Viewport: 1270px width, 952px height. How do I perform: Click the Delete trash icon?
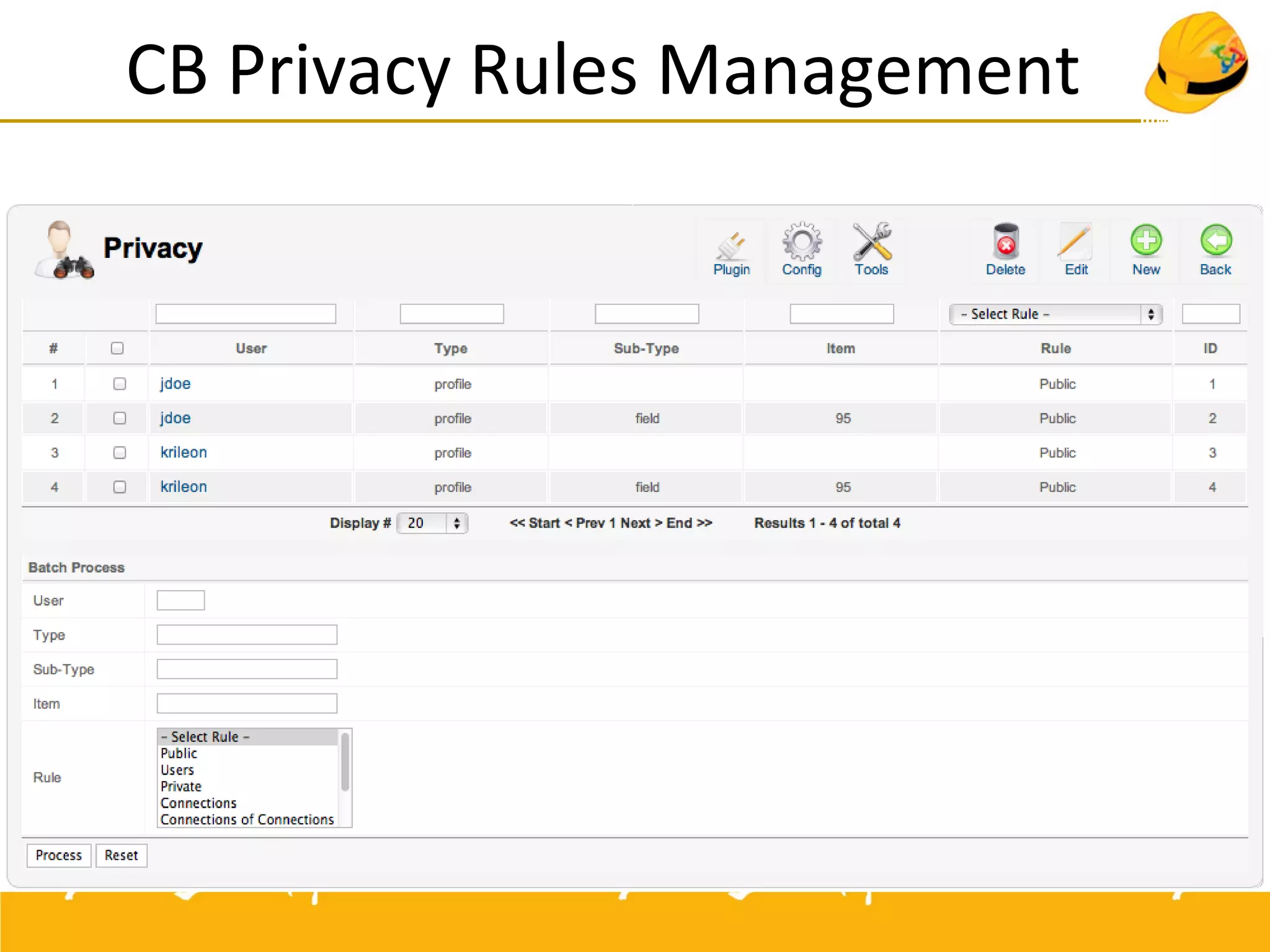[x=1005, y=250]
